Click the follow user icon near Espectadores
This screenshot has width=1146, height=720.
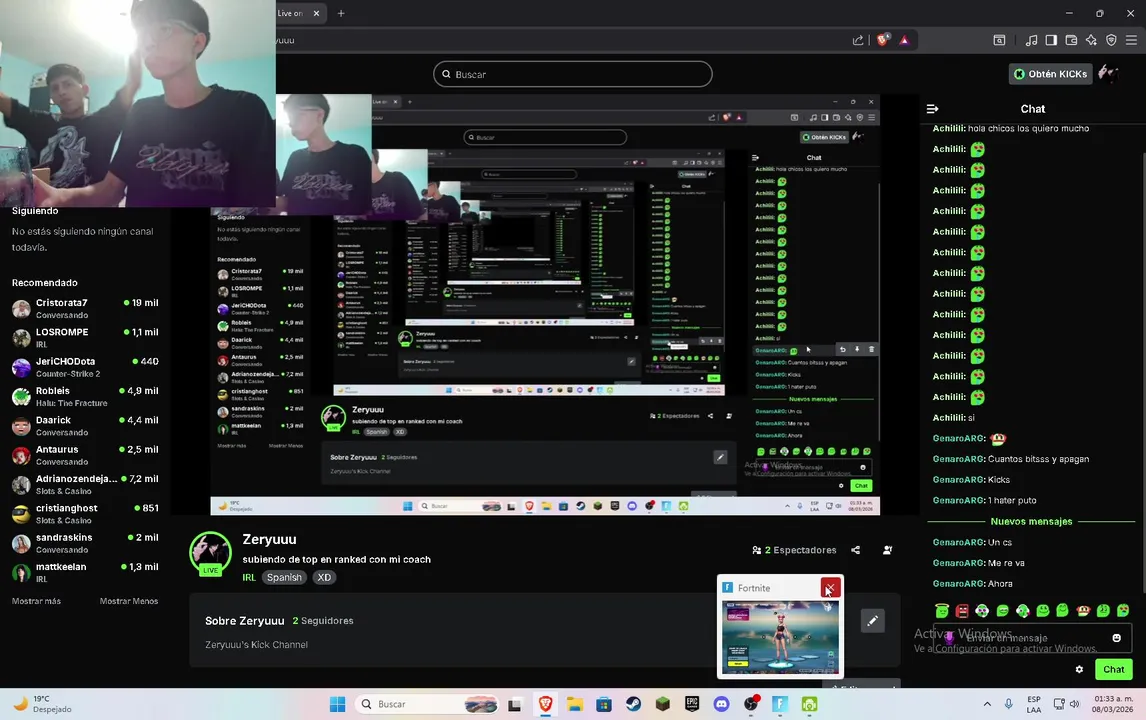pyautogui.click(x=887, y=550)
